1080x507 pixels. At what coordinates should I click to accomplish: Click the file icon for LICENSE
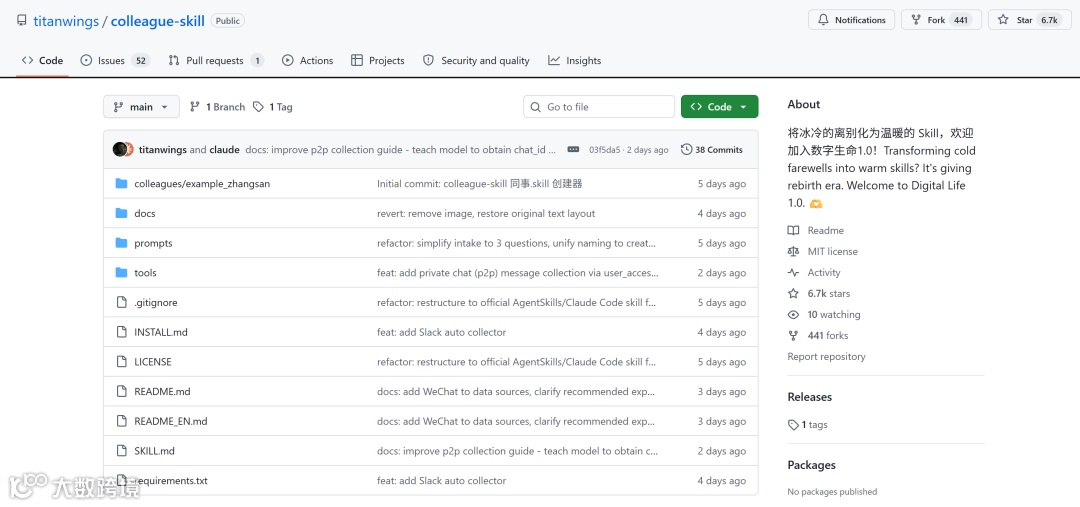[122, 361]
